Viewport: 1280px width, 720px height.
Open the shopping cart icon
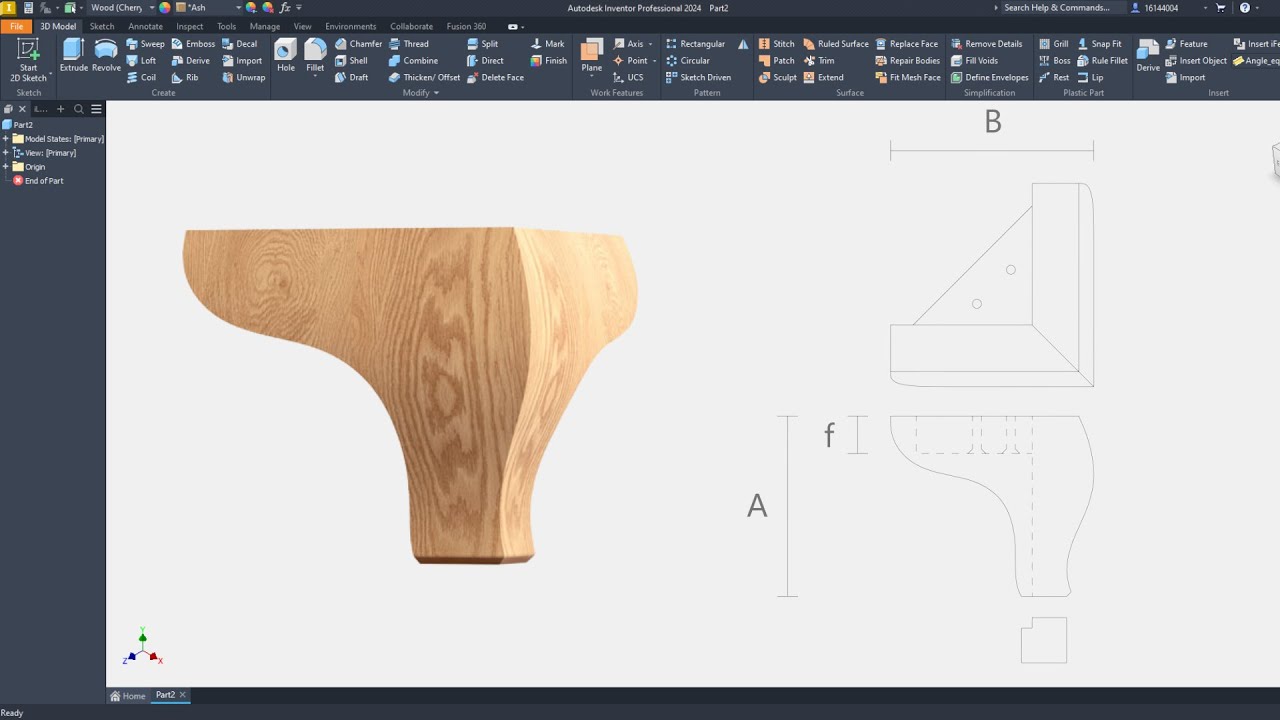[1221, 8]
